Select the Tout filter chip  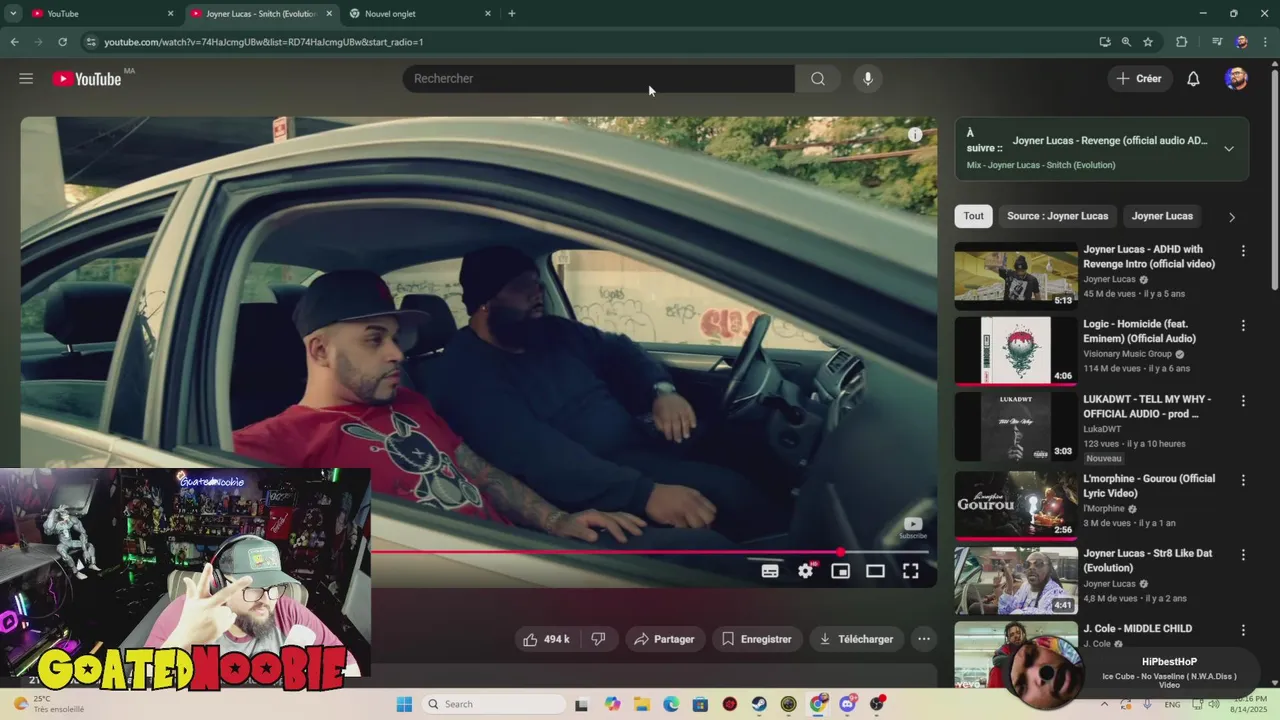click(974, 216)
